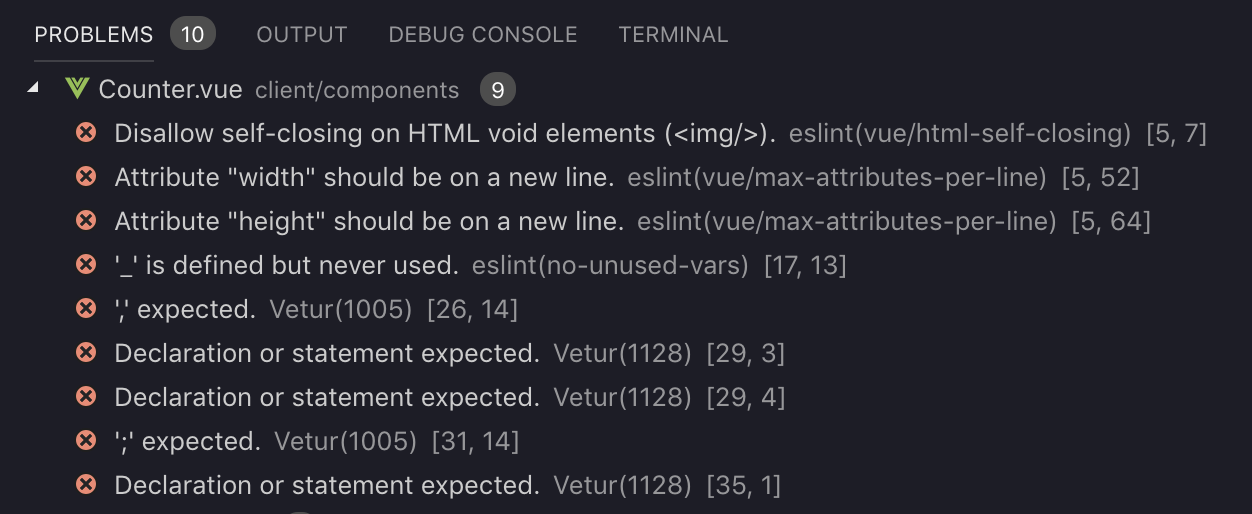Collapse the Counter.vue problems tree
1252x514 pixels.
[x=33, y=89]
